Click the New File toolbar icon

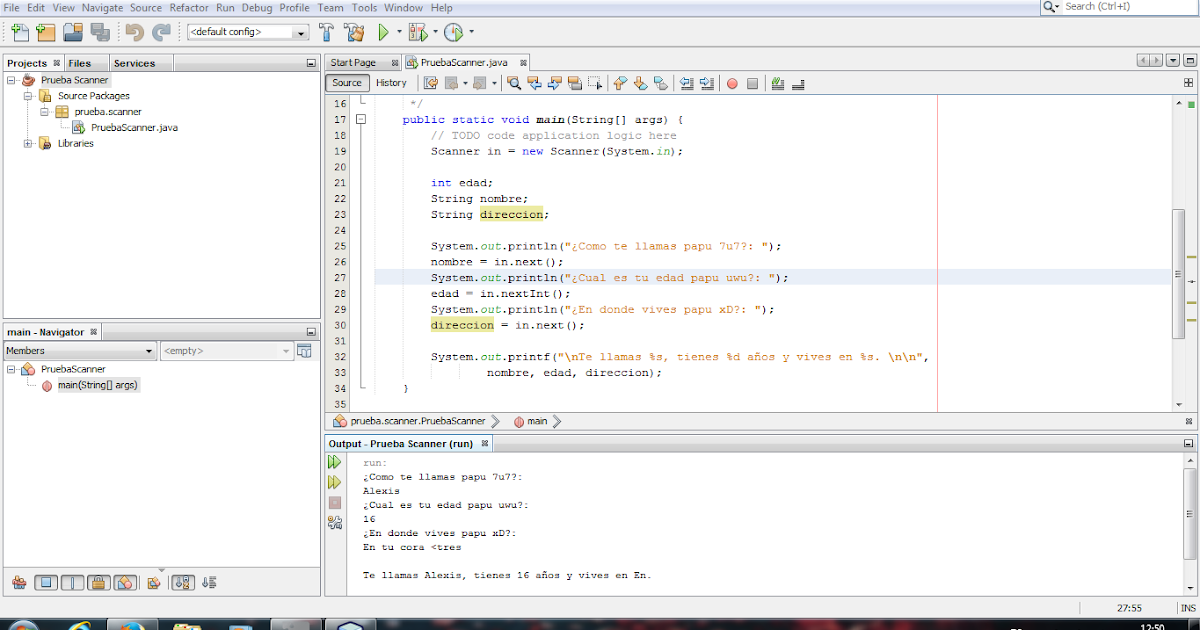19,32
